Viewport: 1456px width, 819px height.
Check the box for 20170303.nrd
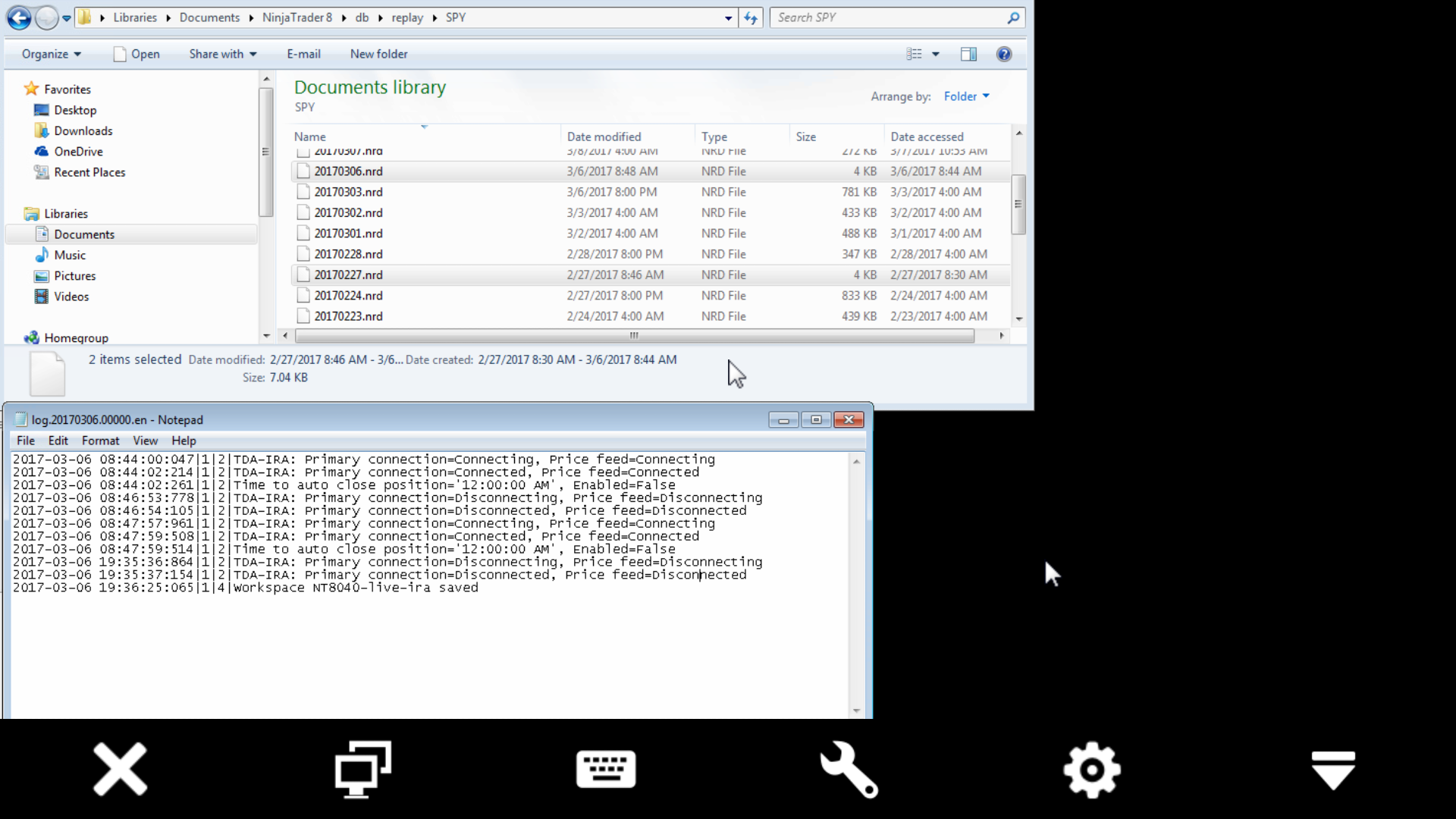click(303, 192)
